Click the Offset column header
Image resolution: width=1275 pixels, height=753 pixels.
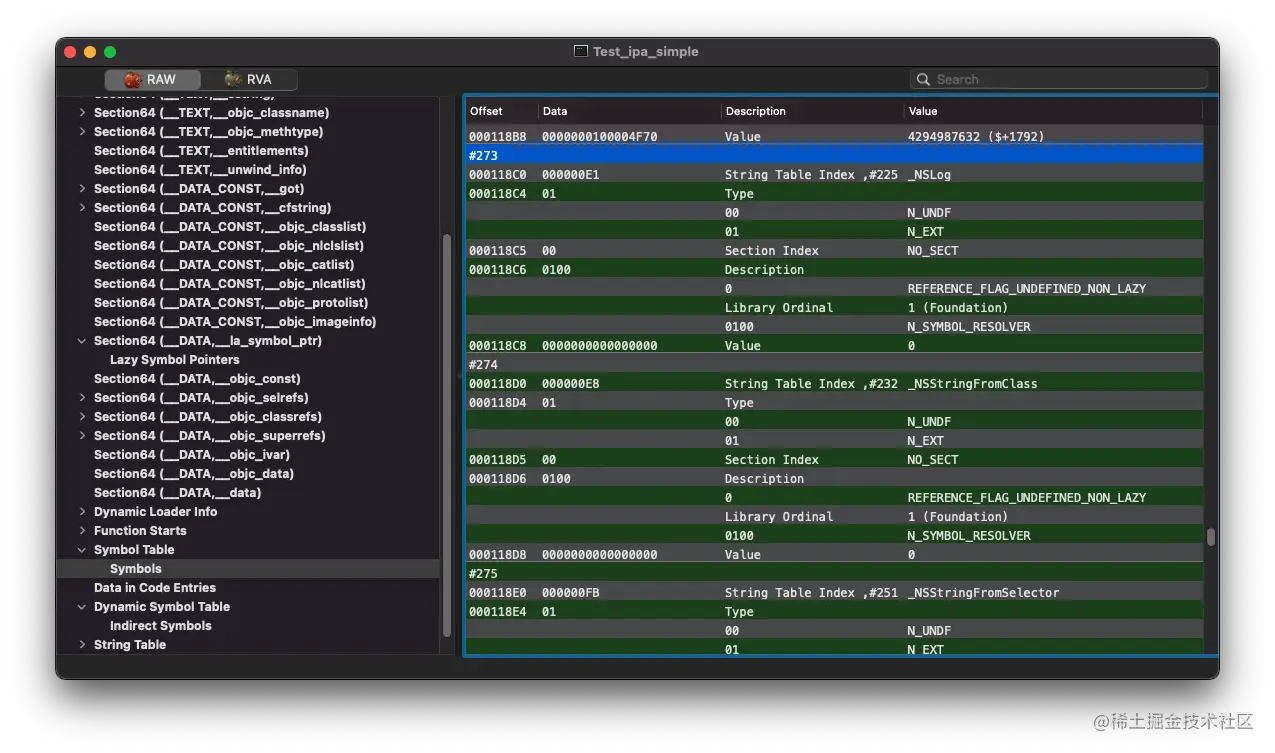(x=487, y=111)
